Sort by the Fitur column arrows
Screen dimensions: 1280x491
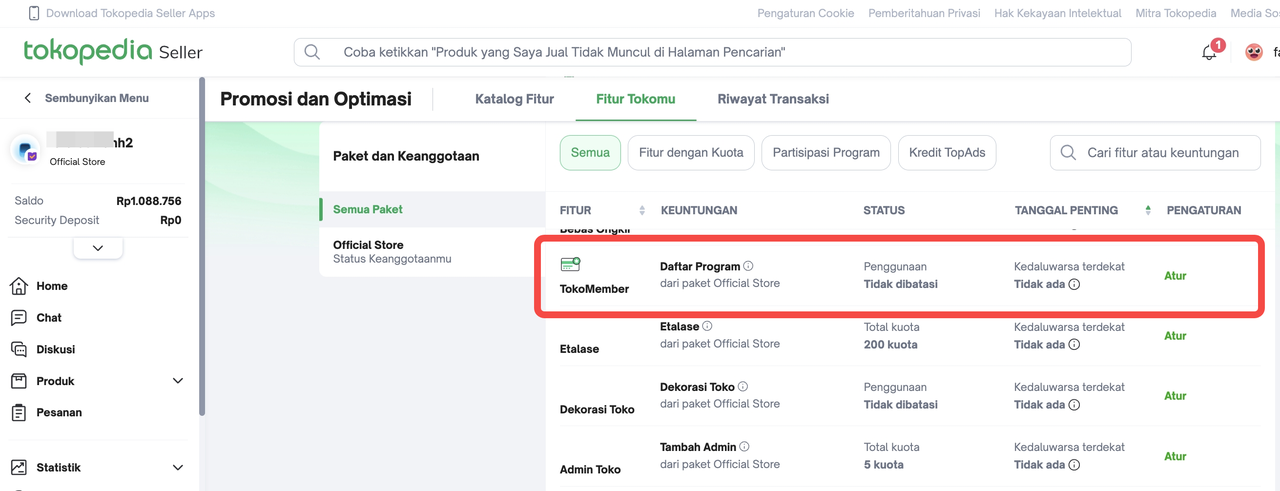point(642,210)
